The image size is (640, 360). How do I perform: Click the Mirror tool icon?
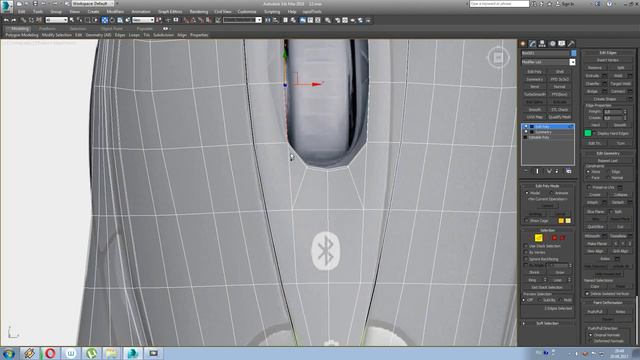[268, 20]
